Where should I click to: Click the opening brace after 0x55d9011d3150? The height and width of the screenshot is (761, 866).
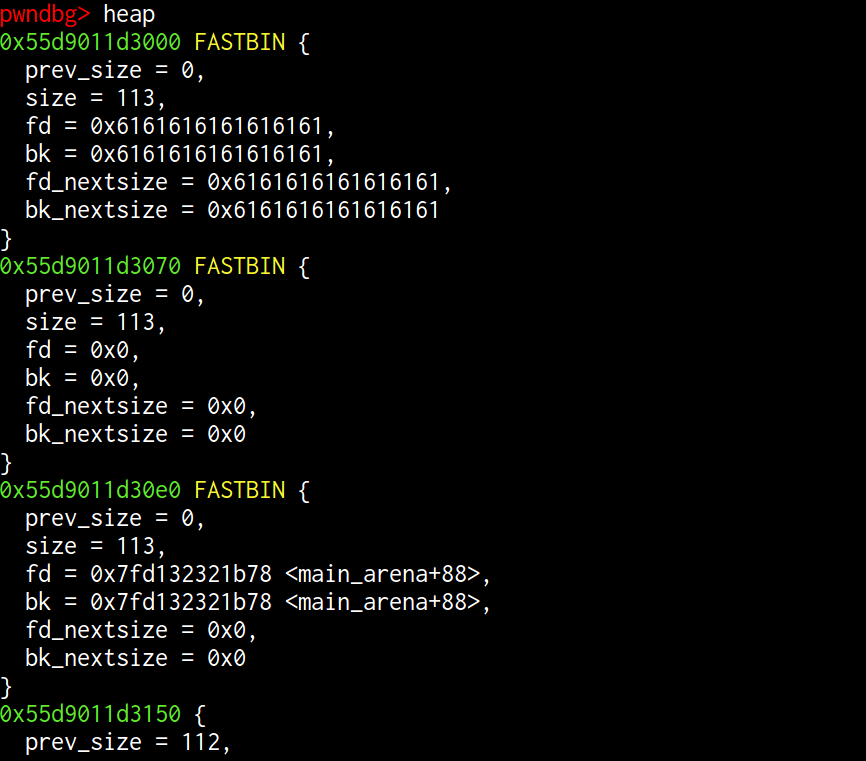pos(201,714)
